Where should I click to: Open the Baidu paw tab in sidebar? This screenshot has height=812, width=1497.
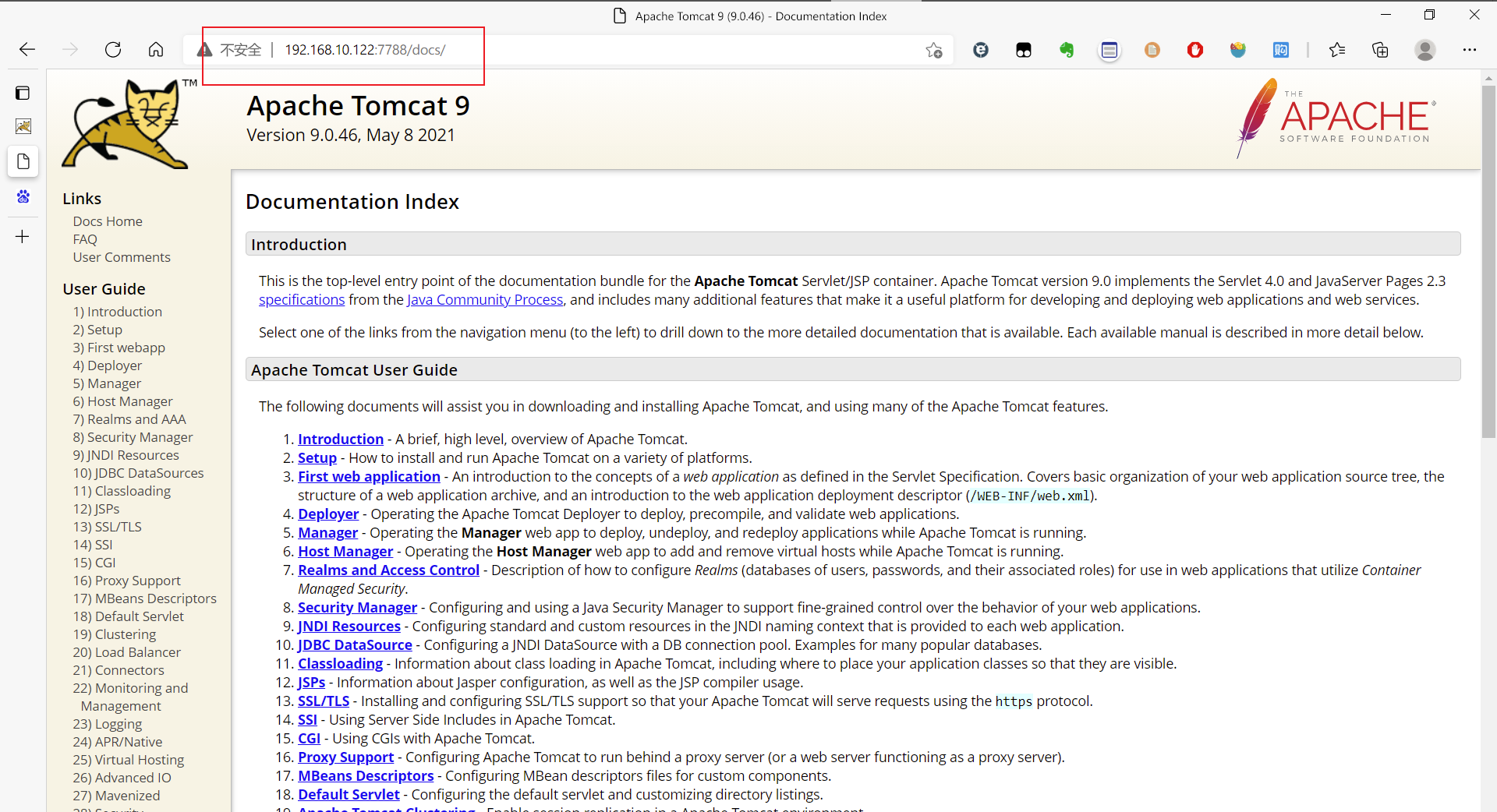[x=23, y=196]
